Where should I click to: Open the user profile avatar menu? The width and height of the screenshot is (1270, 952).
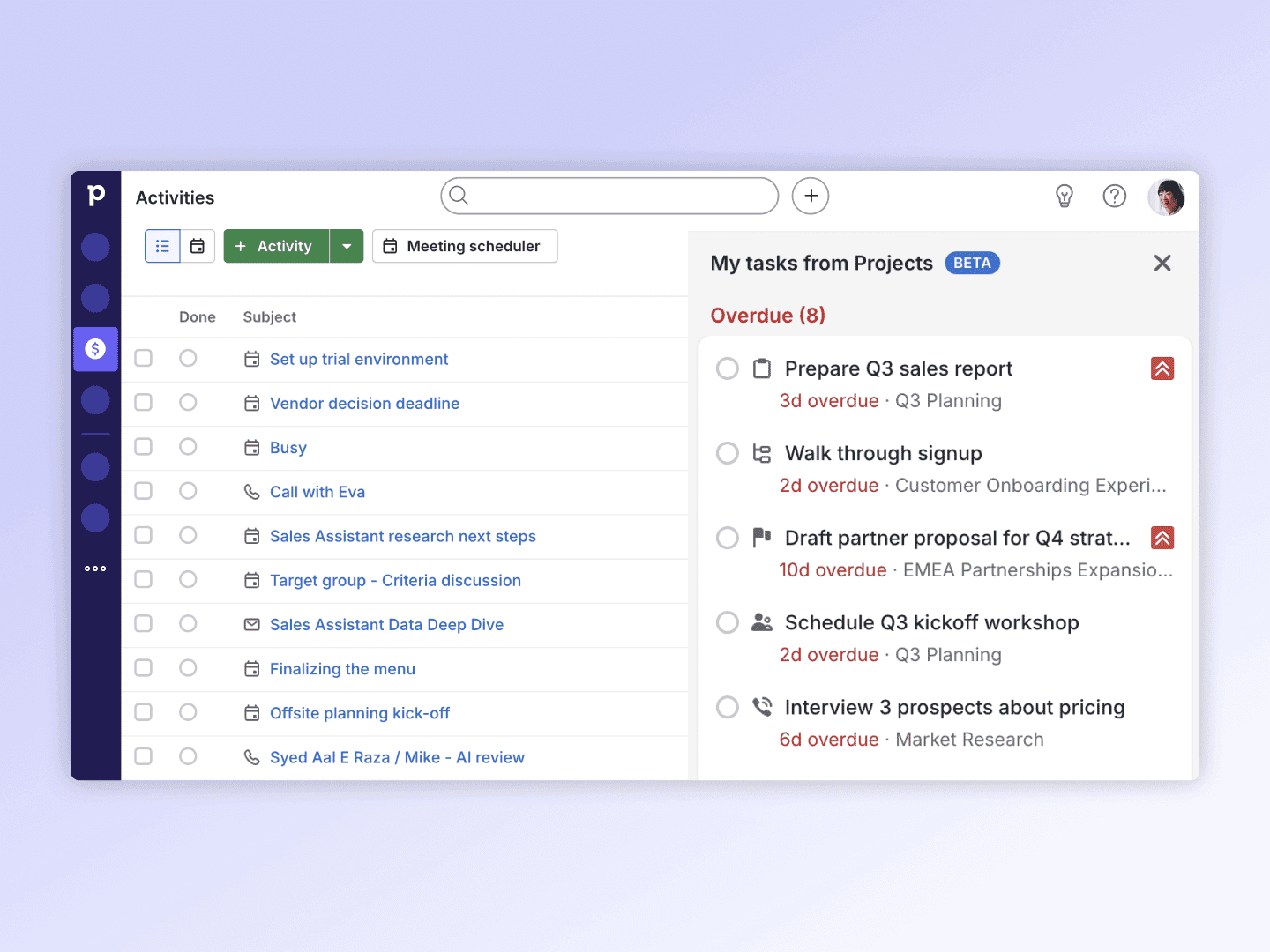point(1166,197)
